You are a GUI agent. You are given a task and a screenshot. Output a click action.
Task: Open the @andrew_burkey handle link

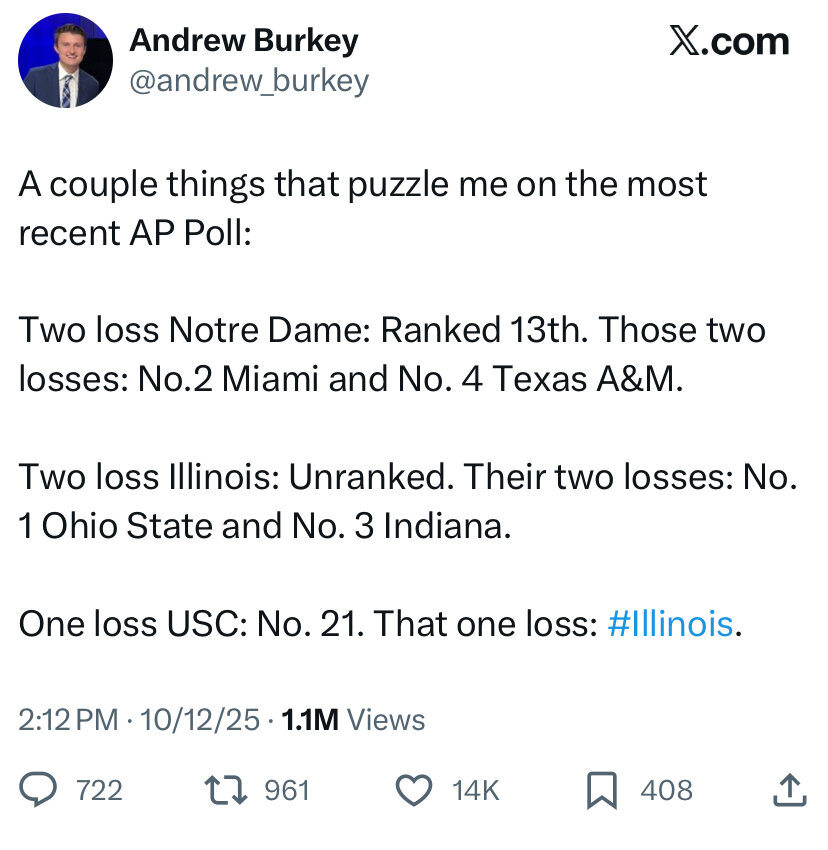point(249,80)
